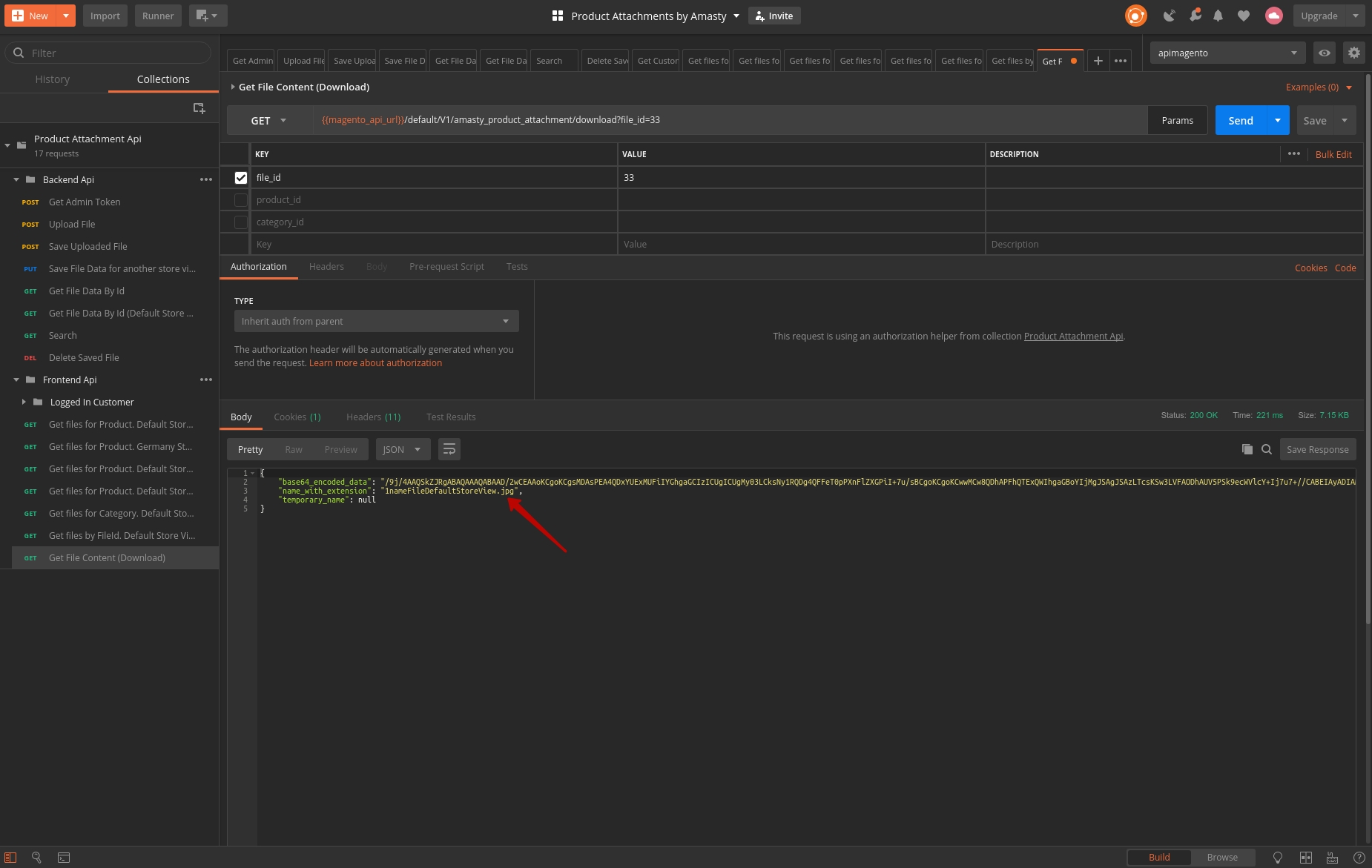Viewport: 1372px width, 868px height.
Task: Toggle the wrap lines icon in response
Action: pyautogui.click(x=449, y=449)
